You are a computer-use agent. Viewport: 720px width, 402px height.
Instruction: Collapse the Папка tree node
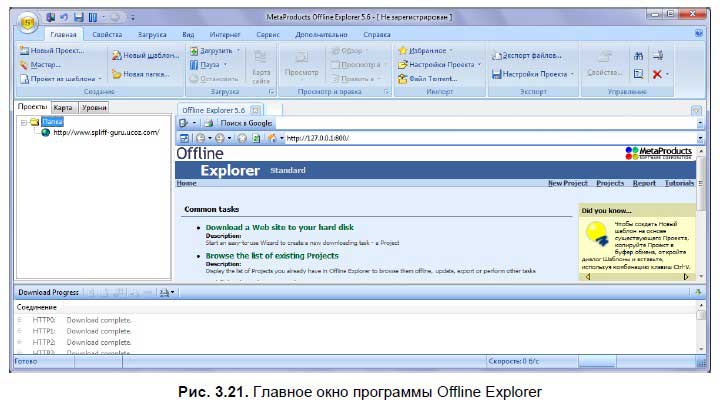(x=23, y=122)
